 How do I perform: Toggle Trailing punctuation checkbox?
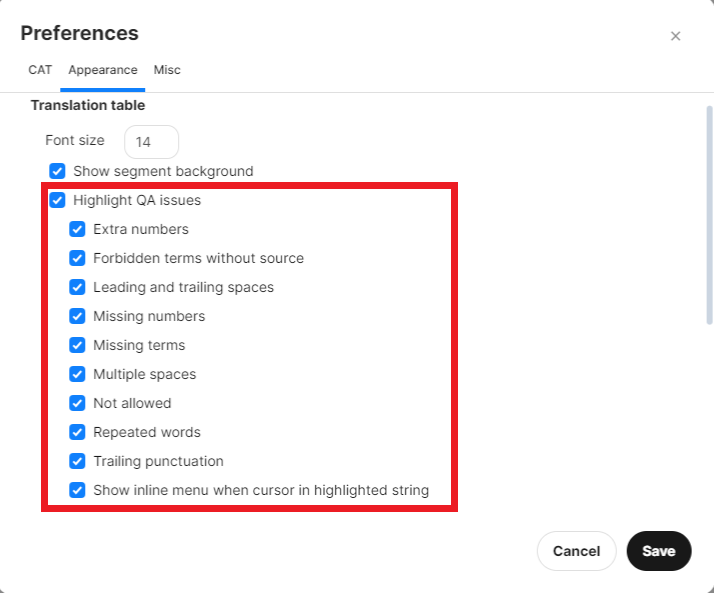point(78,461)
